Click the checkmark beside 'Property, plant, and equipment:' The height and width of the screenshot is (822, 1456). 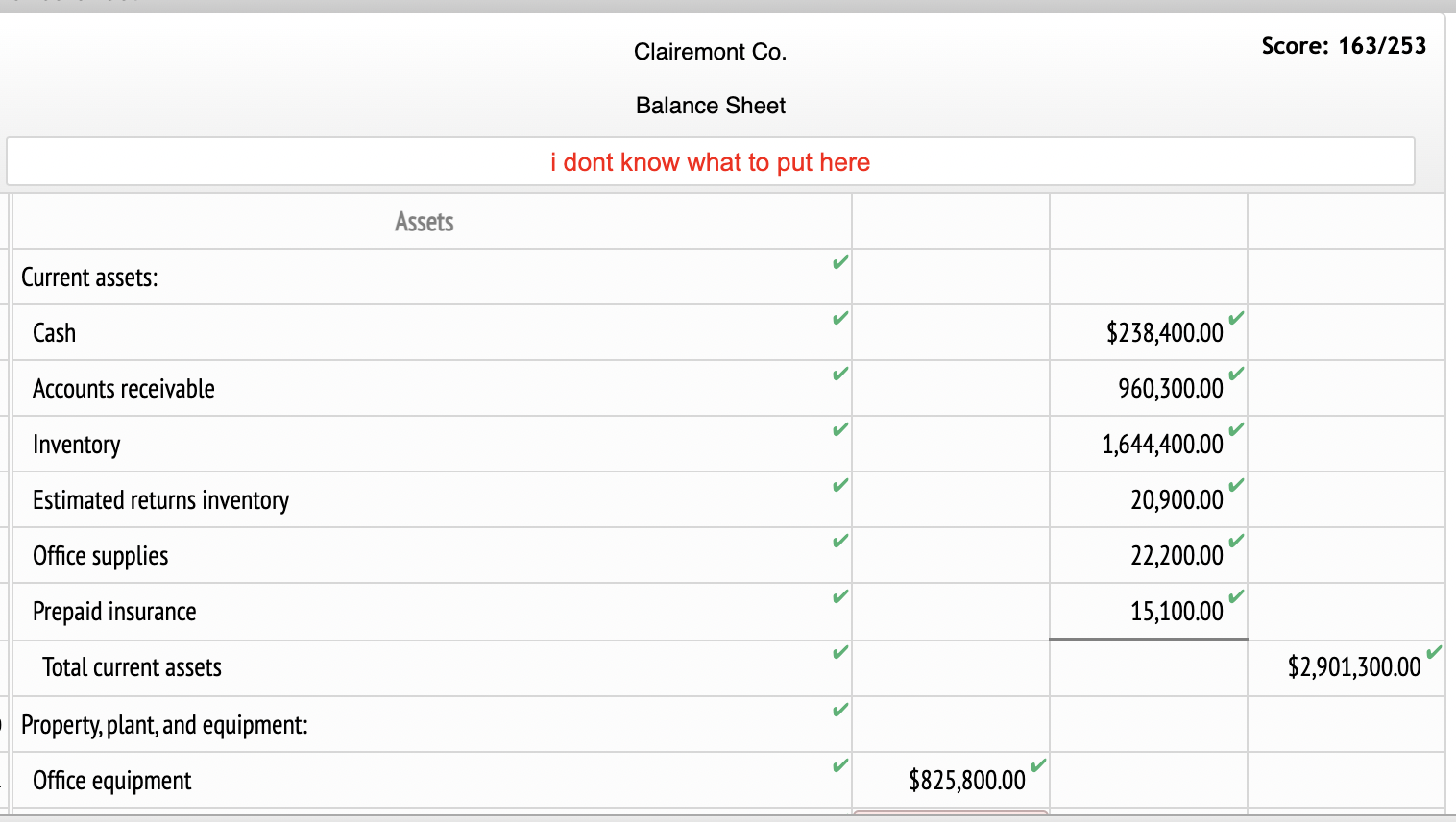click(x=840, y=710)
